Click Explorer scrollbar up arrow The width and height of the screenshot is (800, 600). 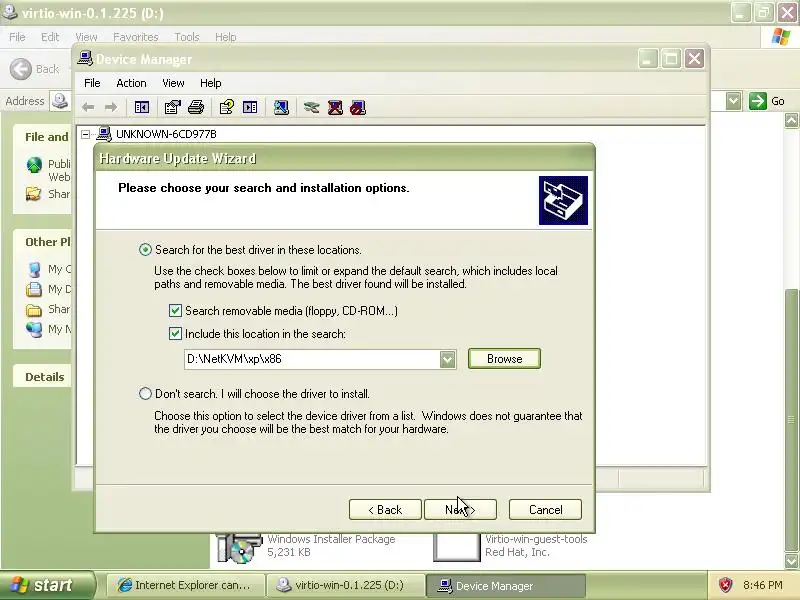(791, 121)
